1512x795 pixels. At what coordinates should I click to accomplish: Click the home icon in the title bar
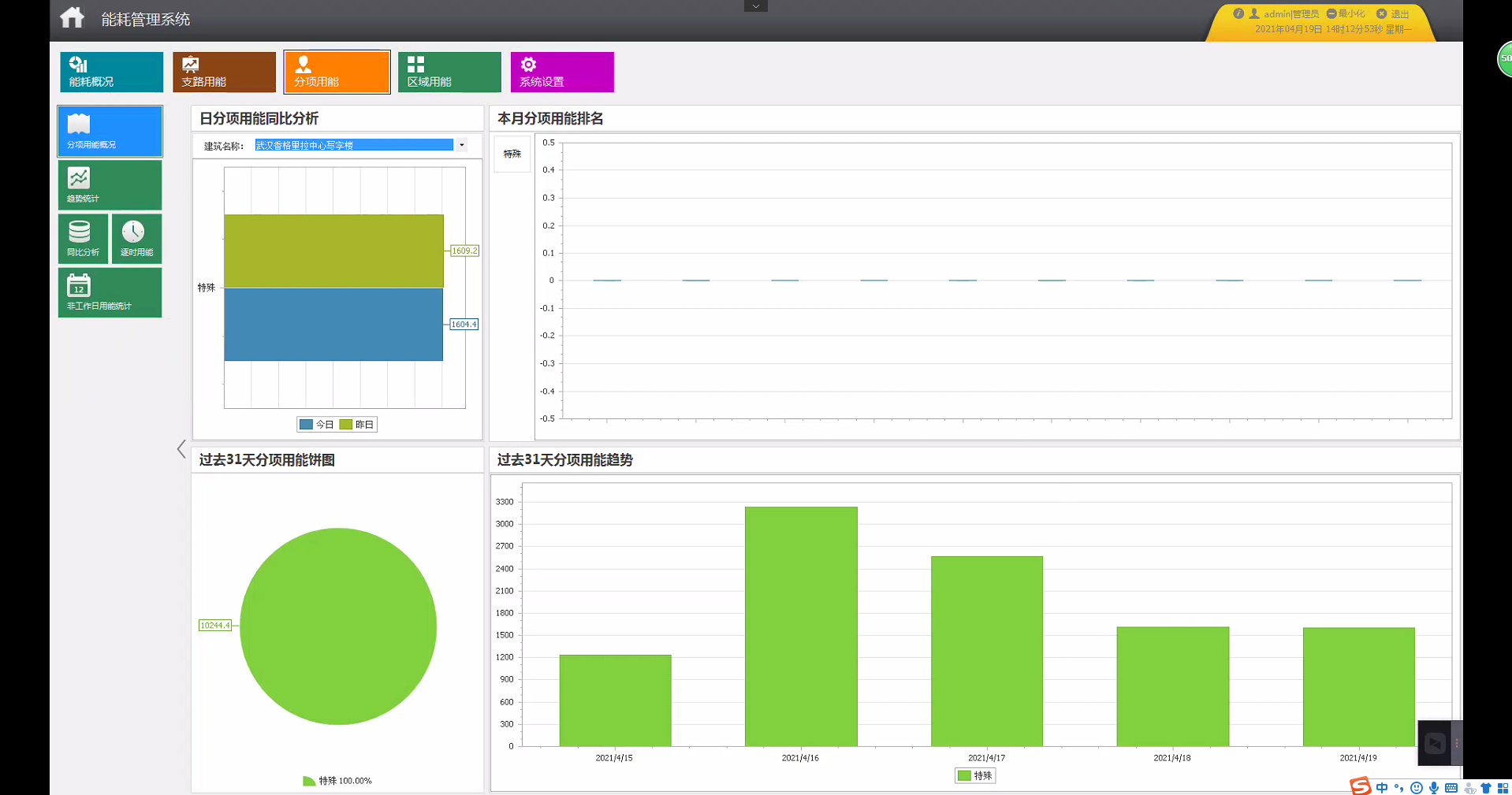72,17
